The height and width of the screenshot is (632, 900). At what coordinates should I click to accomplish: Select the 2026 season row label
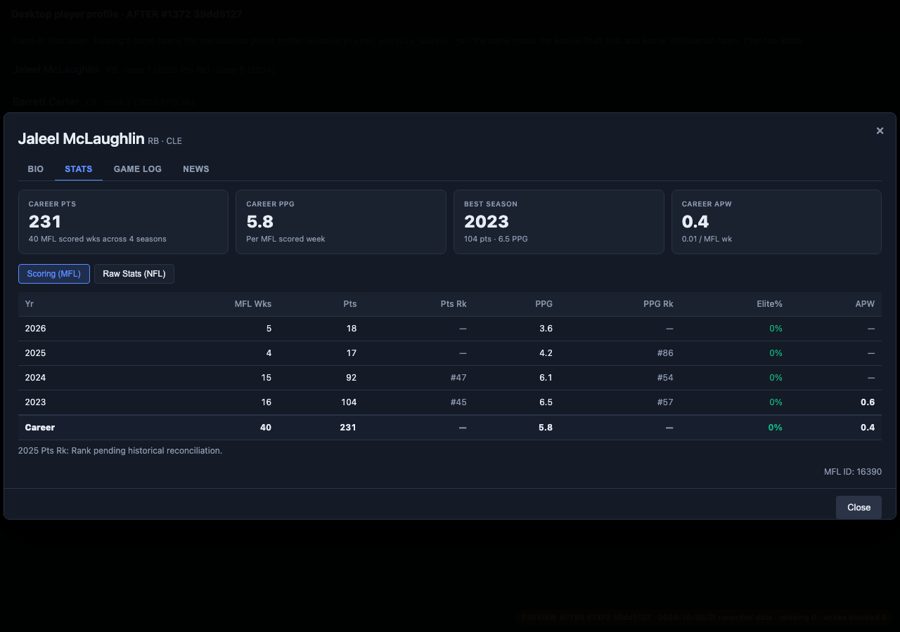[x=36, y=328]
